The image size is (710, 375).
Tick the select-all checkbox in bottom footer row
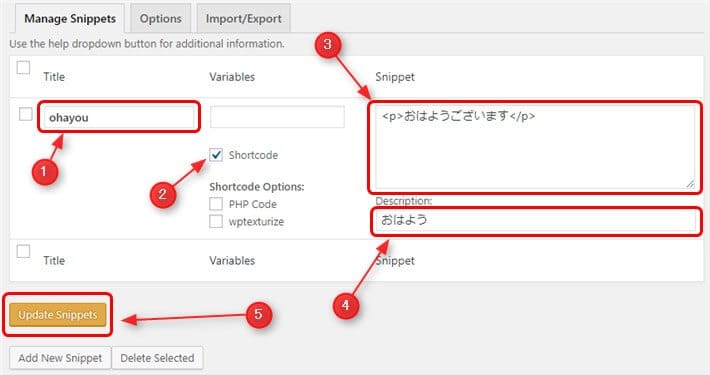pos(23,251)
